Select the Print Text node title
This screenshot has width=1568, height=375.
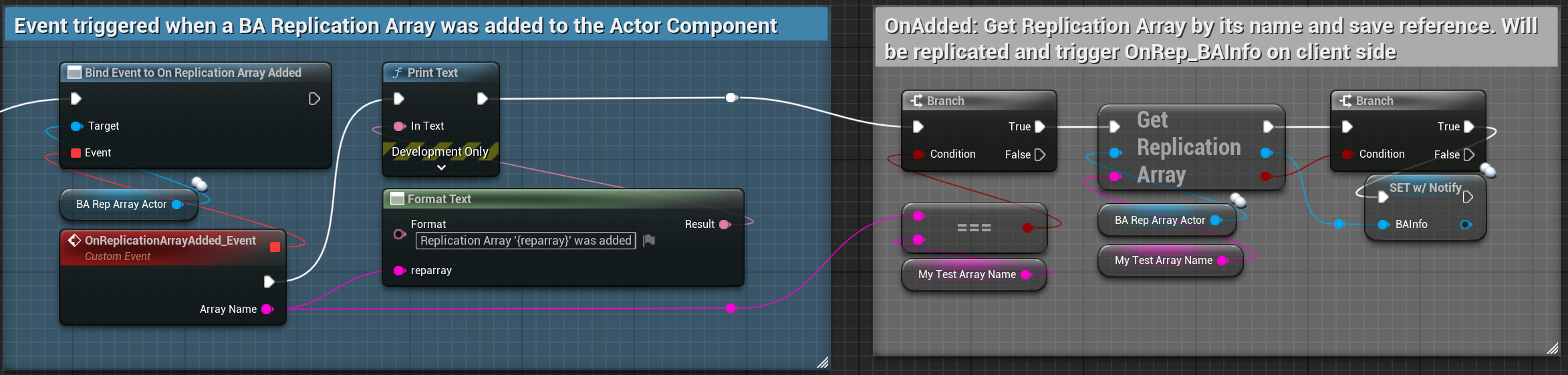432,73
